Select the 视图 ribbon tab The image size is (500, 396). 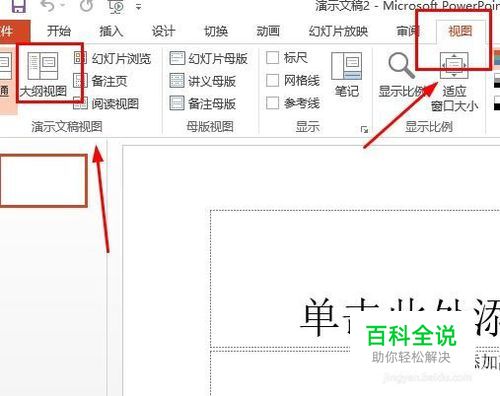pyautogui.click(x=460, y=31)
